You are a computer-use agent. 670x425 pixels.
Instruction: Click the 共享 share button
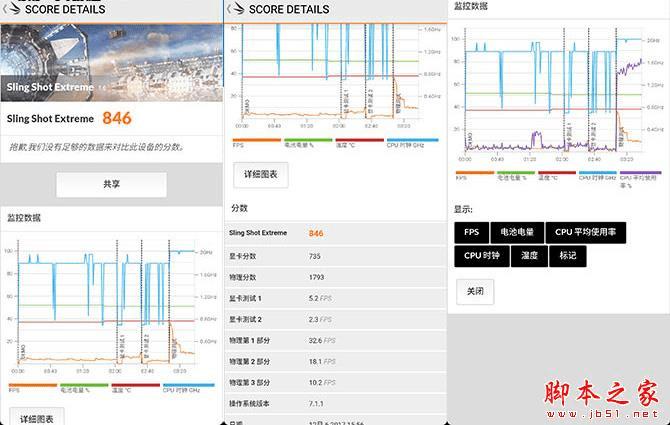112,185
